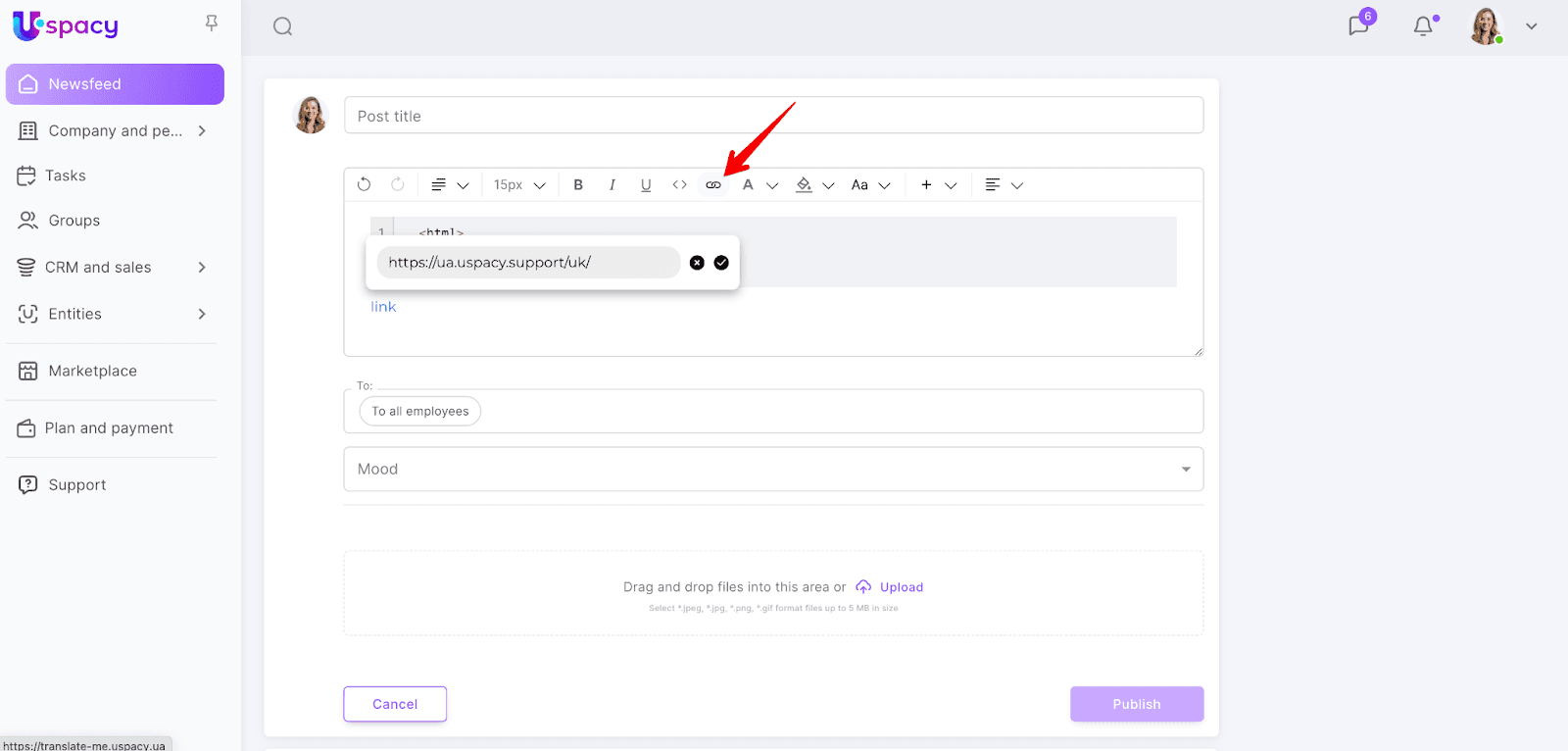Image resolution: width=1568 pixels, height=751 pixels.
Task: Open the chat messages icon
Action: [x=1358, y=25]
